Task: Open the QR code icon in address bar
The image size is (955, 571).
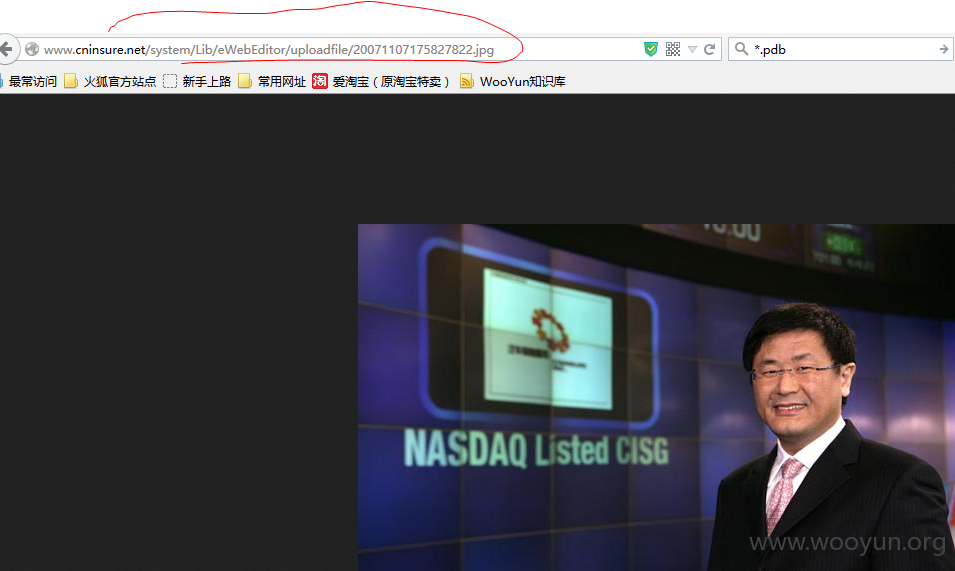Action: (x=673, y=49)
